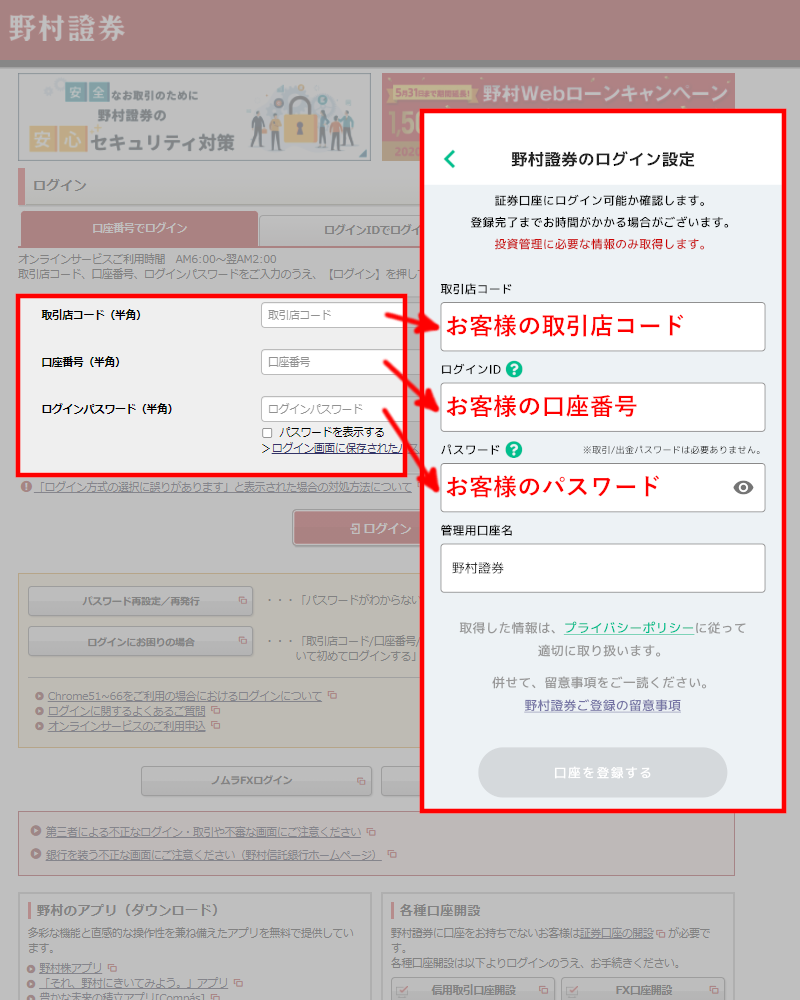The width and height of the screenshot is (800, 1000).
Task: Toggle password visibility eye icon
Action: click(x=743, y=487)
